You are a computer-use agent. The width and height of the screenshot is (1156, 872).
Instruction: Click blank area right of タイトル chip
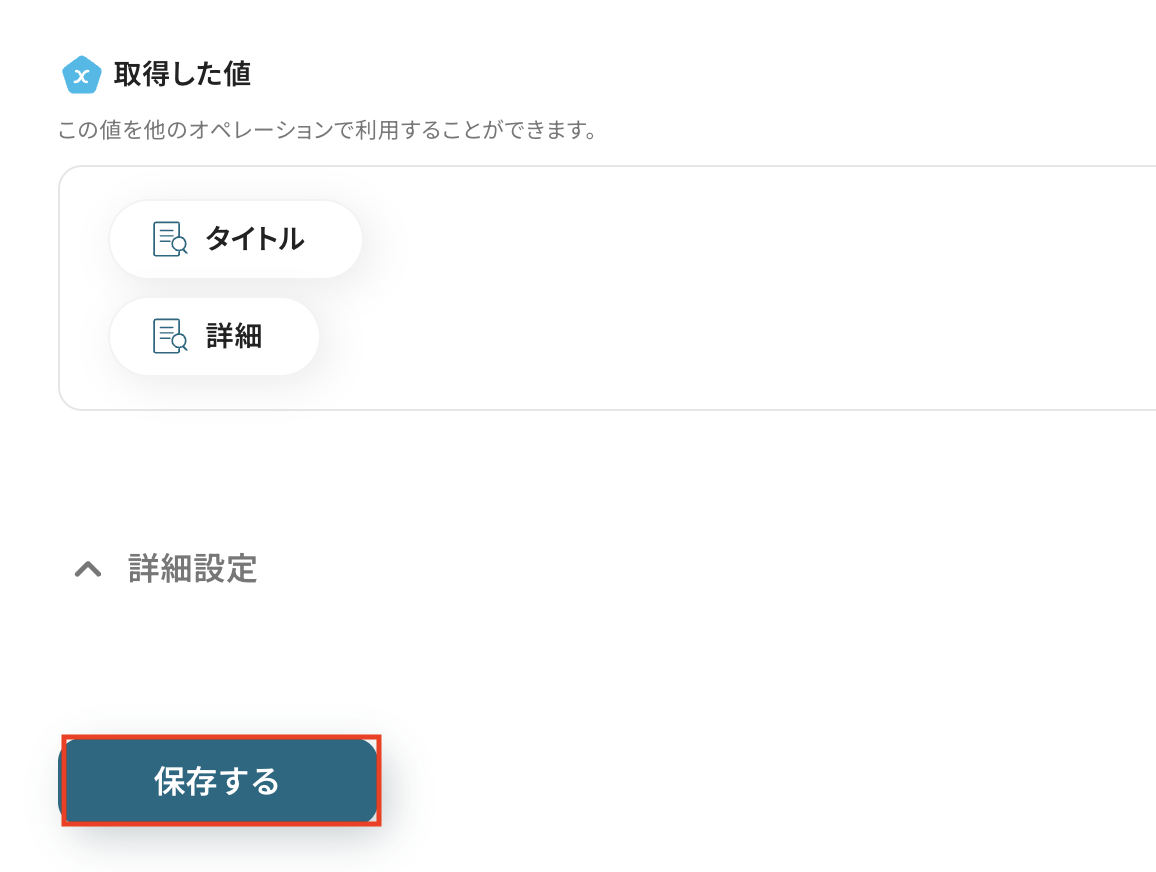coord(737,239)
